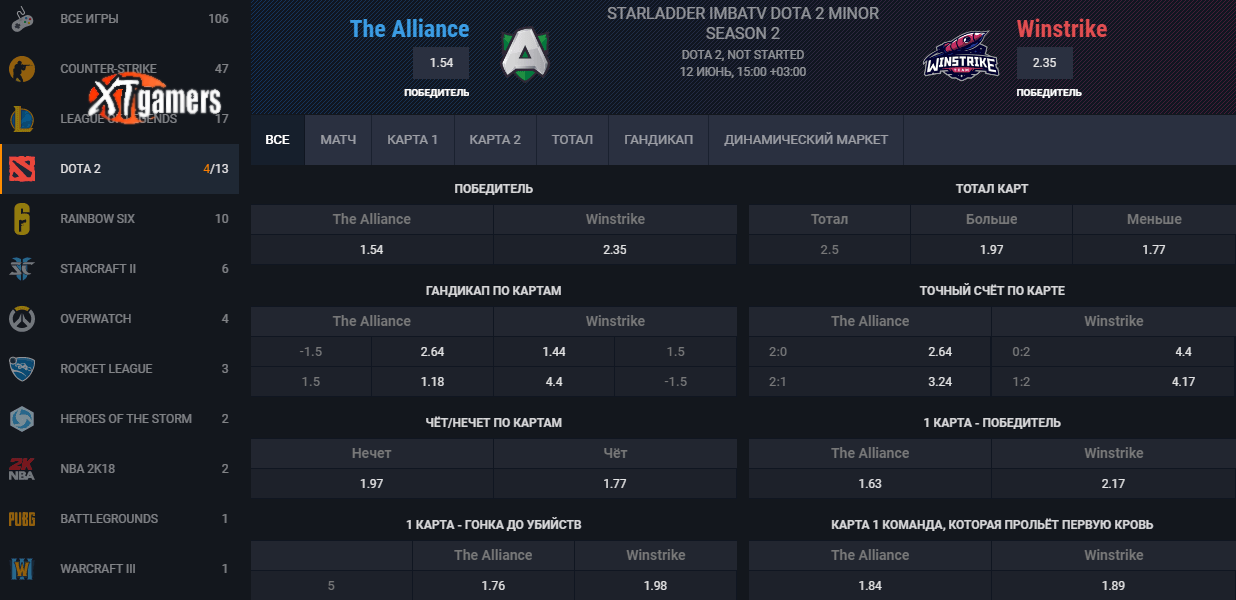
Task: Click the Winstrike team name in header
Action: (1062, 29)
